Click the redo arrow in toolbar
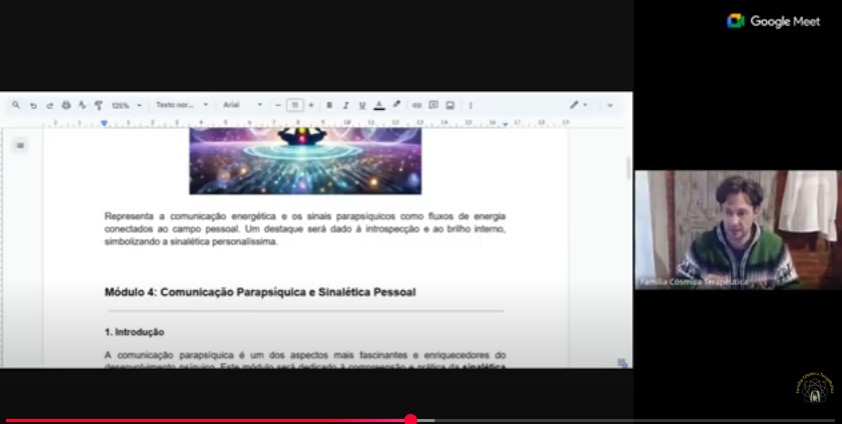 point(49,105)
